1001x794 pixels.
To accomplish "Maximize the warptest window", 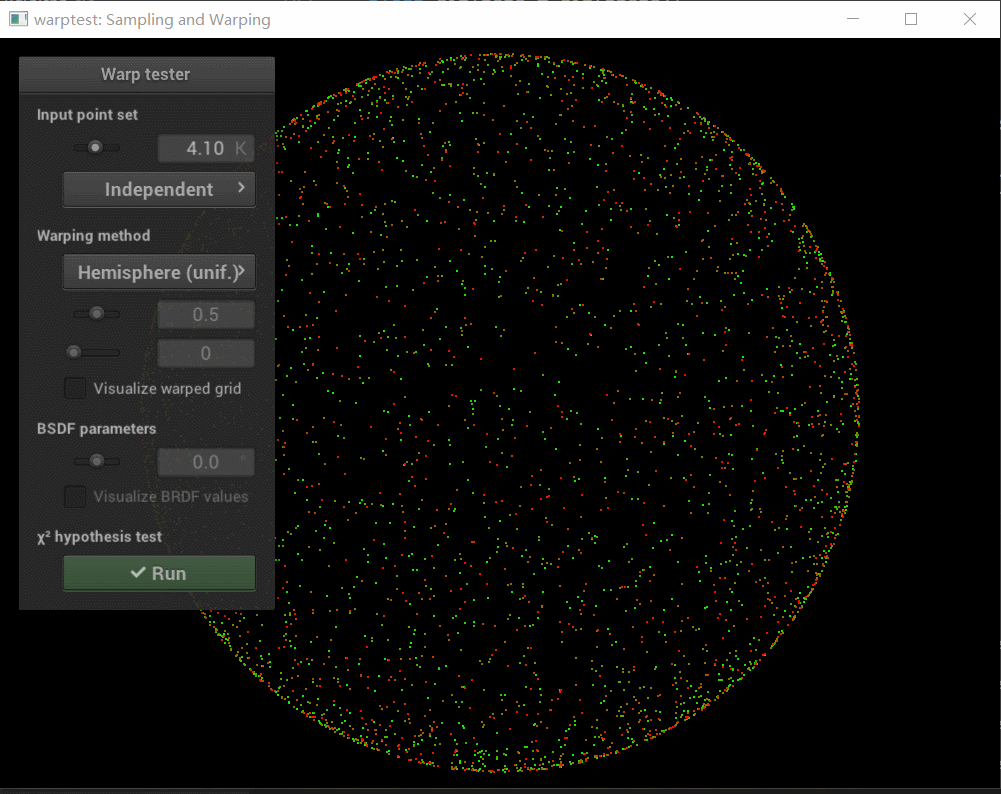I will pyautogui.click(x=911, y=19).
